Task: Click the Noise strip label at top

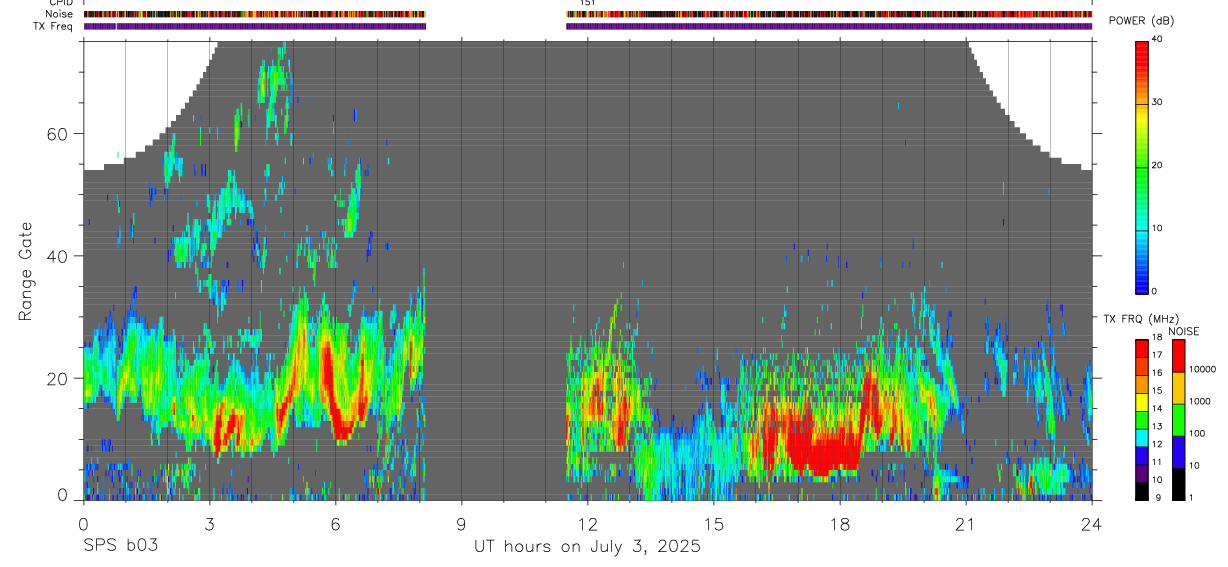Action: tap(60, 14)
